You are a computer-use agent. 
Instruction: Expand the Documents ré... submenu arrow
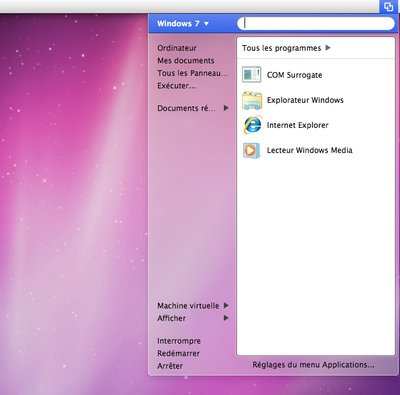coord(226,108)
